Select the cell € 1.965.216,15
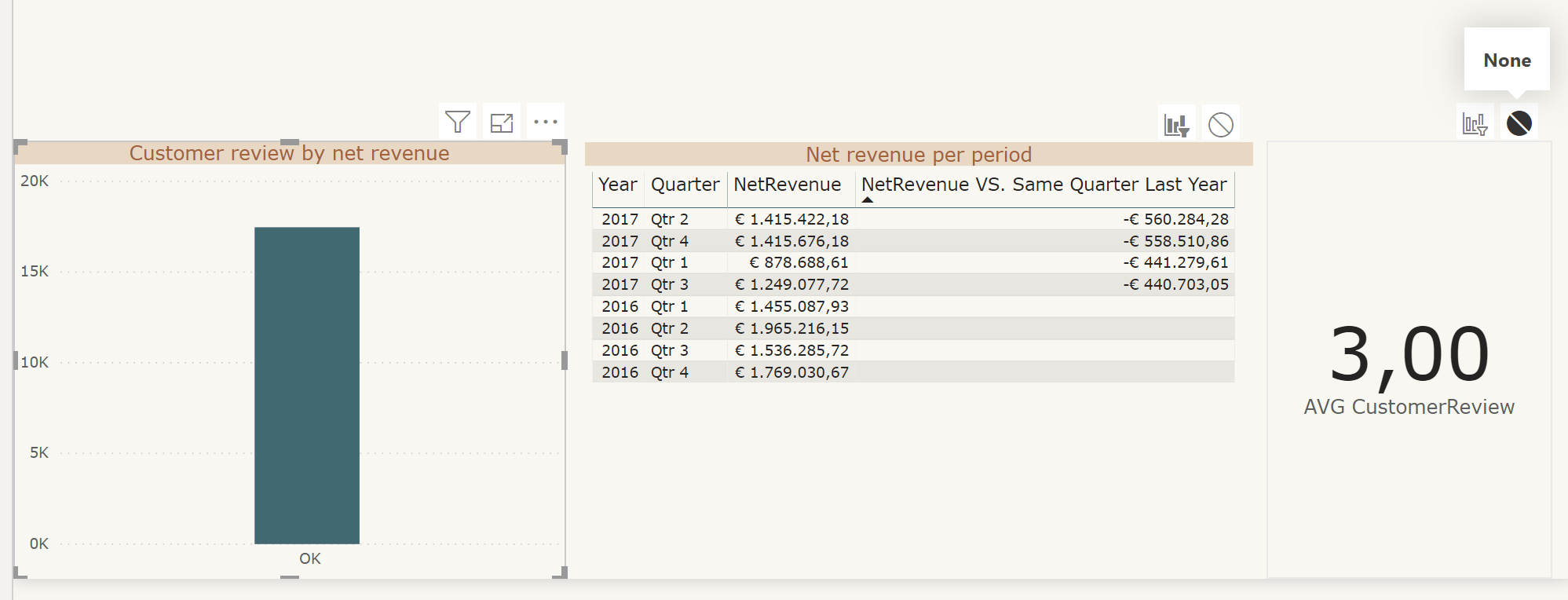Image resolution: width=1568 pixels, height=600 pixels. [791, 328]
